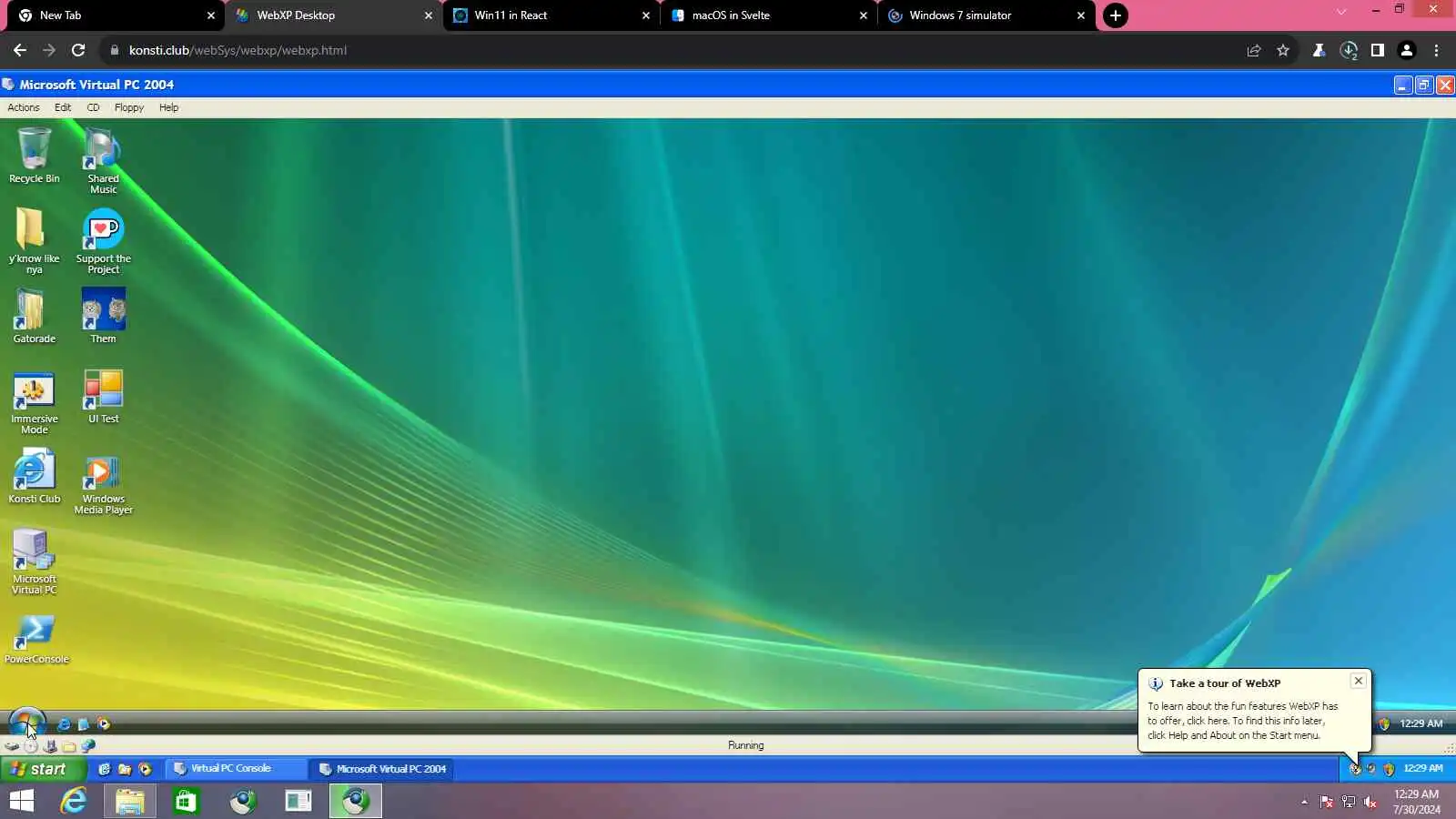This screenshot has height=819, width=1456.
Task: Launch Windows Media Player desktop shortcut
Action: tap(103, 483)
